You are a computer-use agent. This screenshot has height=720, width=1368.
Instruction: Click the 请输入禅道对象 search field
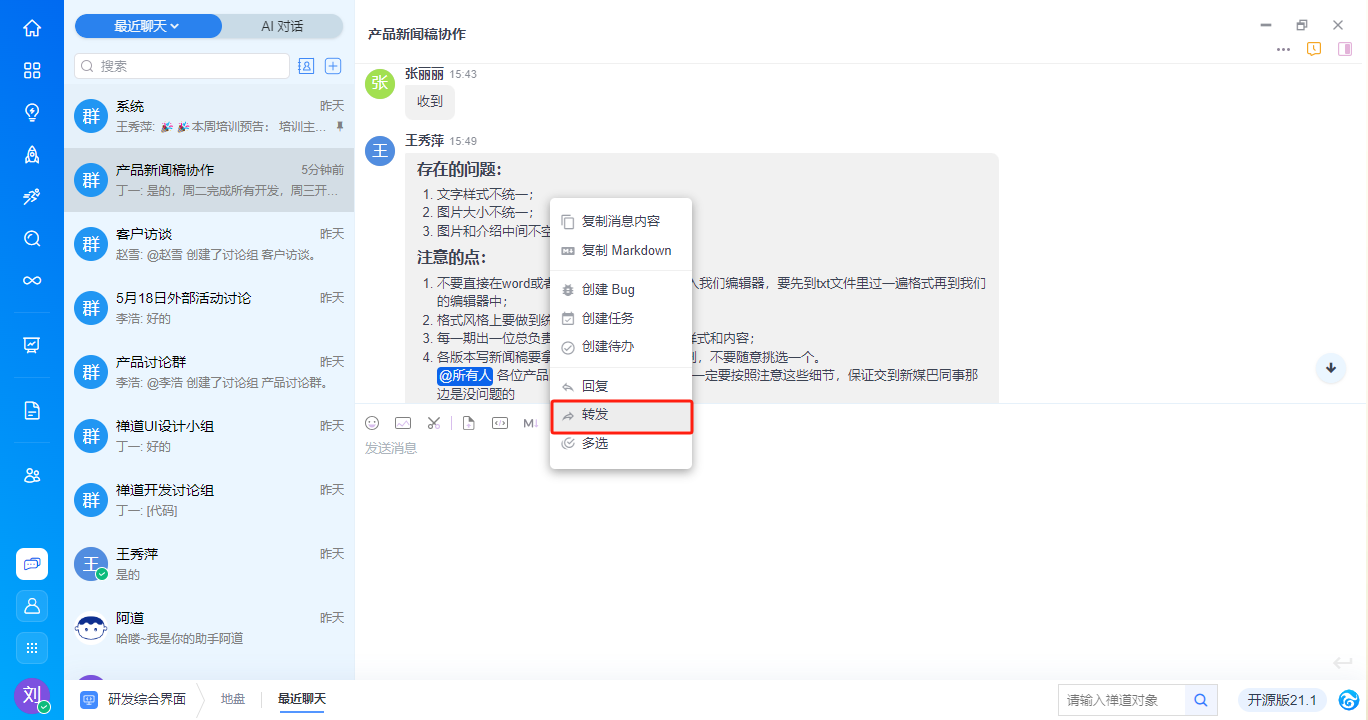[1122, 700]
